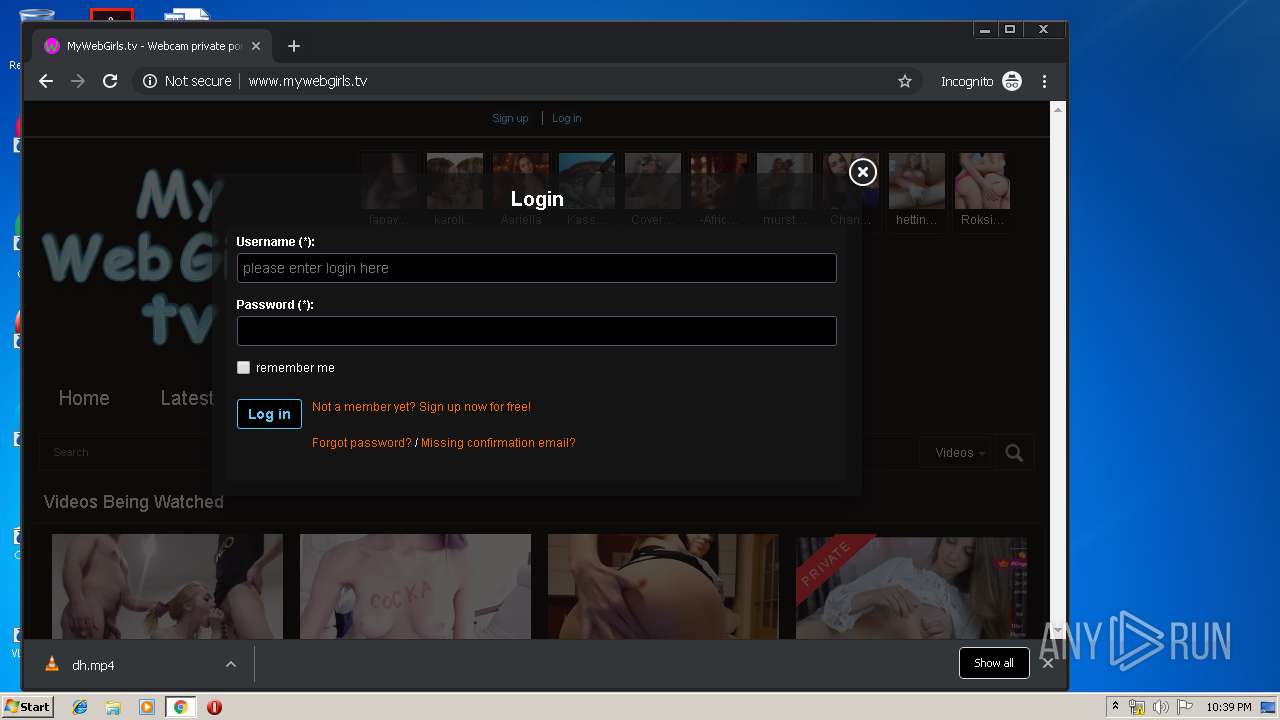Open the Missing confirmation email? link
The width and height of the screenshot is (1280, 720).
[x=498, y=443]
